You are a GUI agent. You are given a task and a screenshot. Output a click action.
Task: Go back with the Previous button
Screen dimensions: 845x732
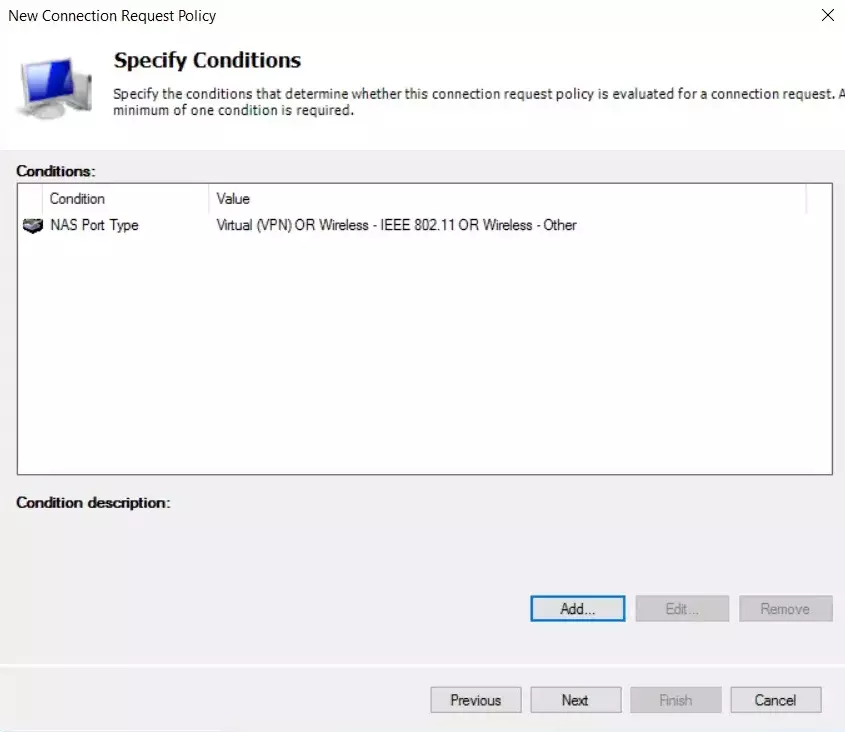(x=475, y=699)
